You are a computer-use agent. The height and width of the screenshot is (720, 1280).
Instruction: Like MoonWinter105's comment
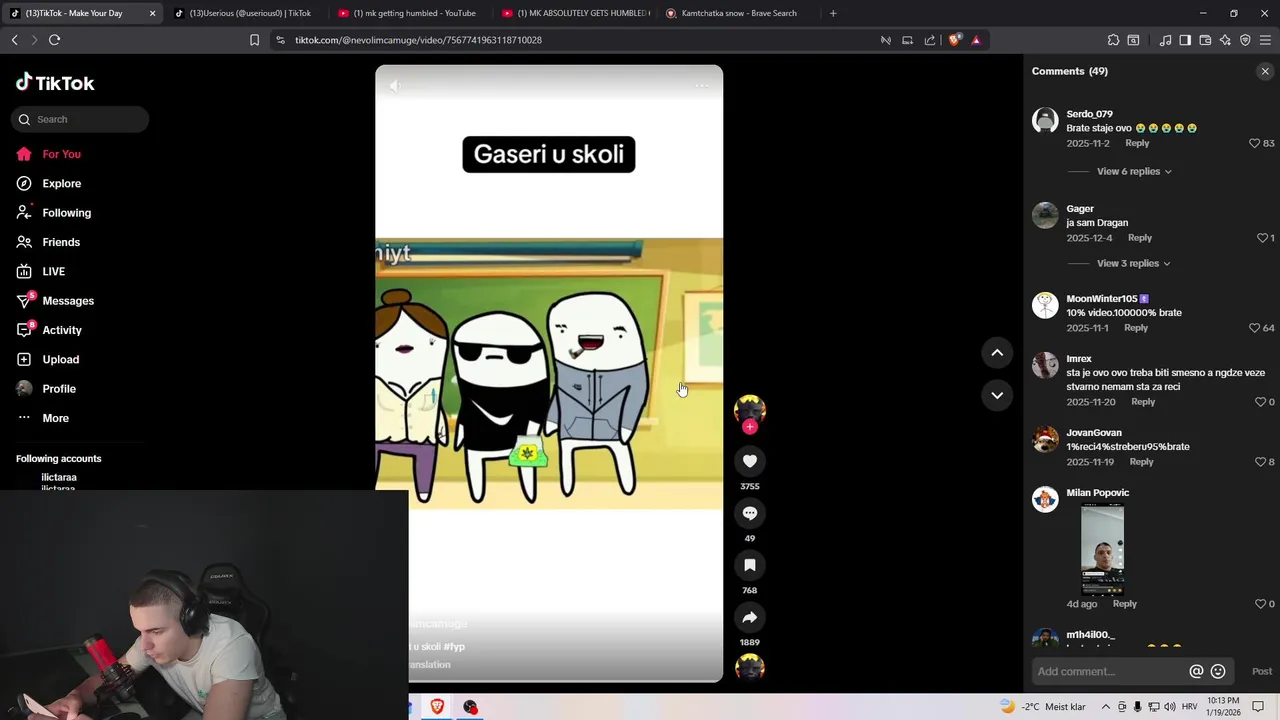(x=1254, y=328)
